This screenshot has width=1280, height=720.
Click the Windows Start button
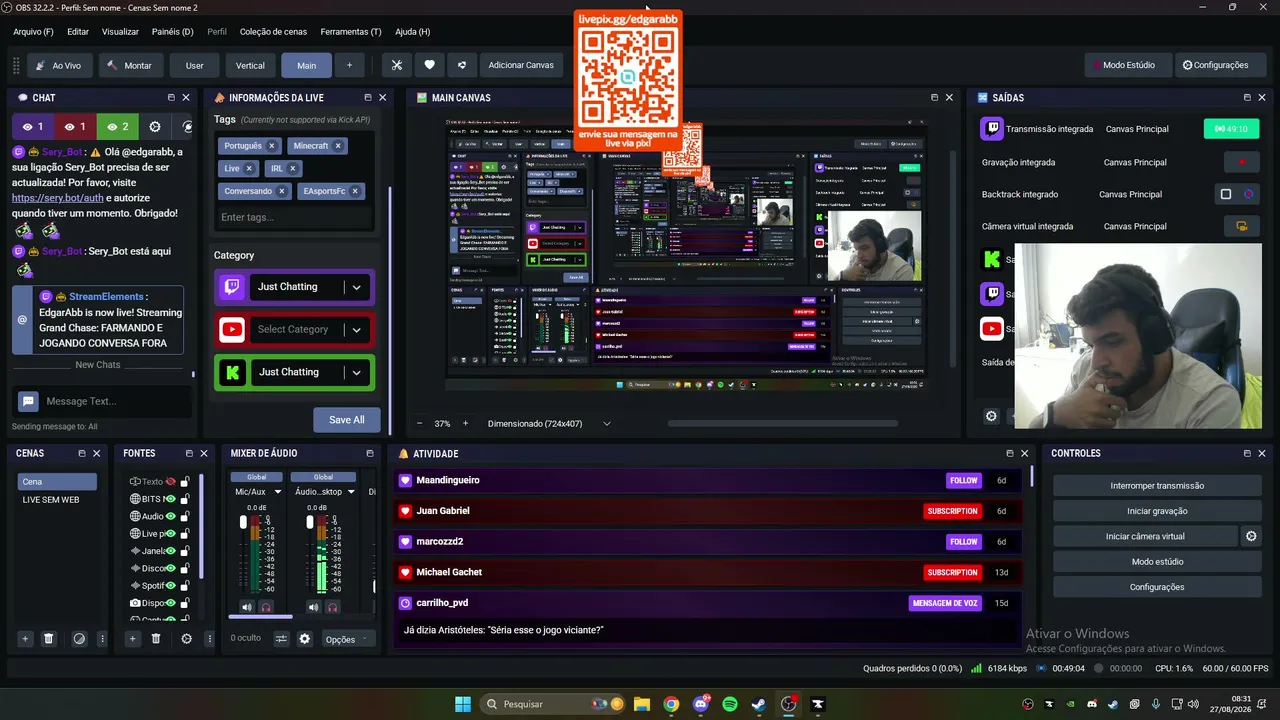[x=463, y=704]
